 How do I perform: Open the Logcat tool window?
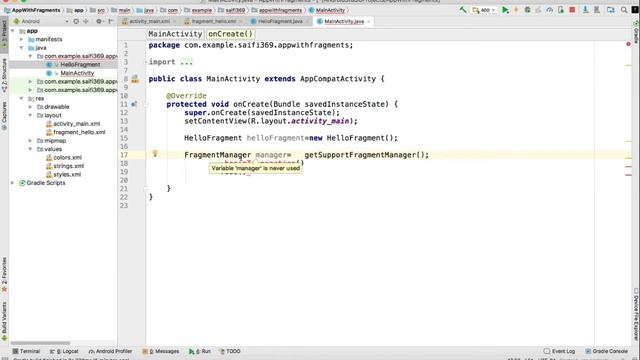click(64, 351)
